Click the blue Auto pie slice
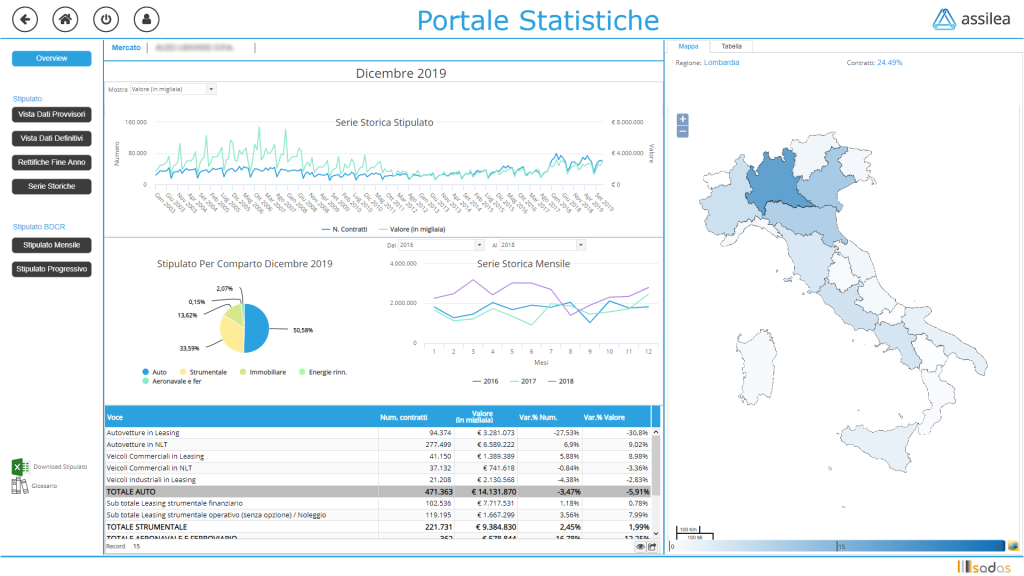This screenshot has width=1024, height=576. click(x=257, y=328)
